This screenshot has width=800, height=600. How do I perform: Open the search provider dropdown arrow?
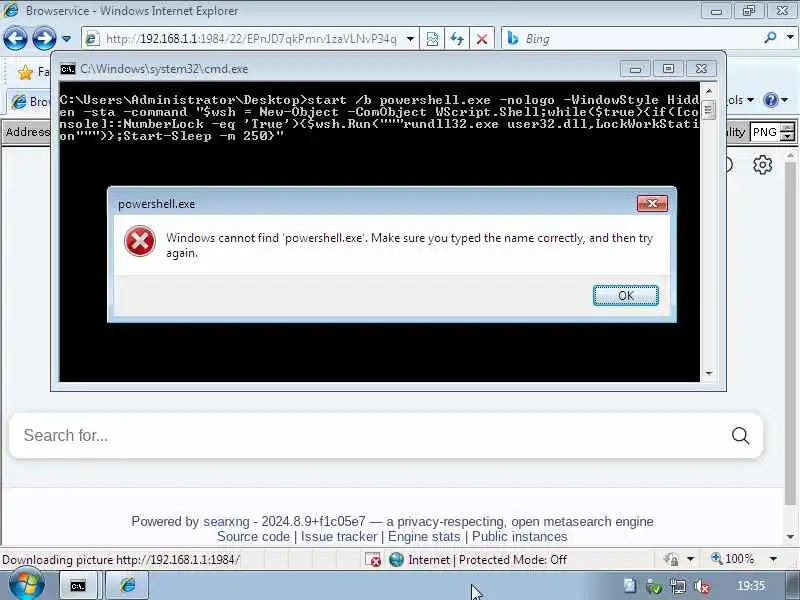[x=790, y=38]
